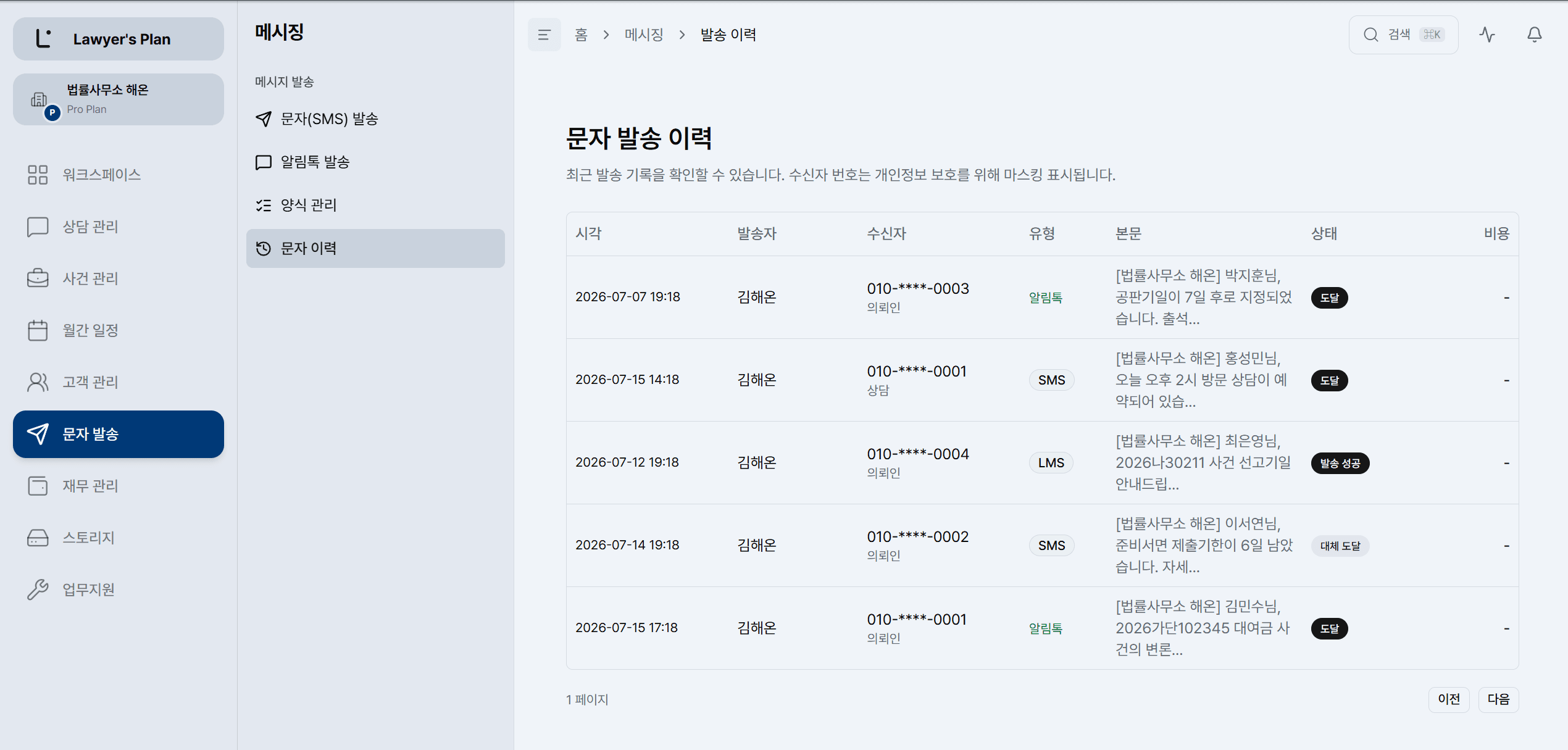This screenshot has height=750, width=1568.
Task: Click the 발송 성공 status badge
Action: click(1340, 464)
